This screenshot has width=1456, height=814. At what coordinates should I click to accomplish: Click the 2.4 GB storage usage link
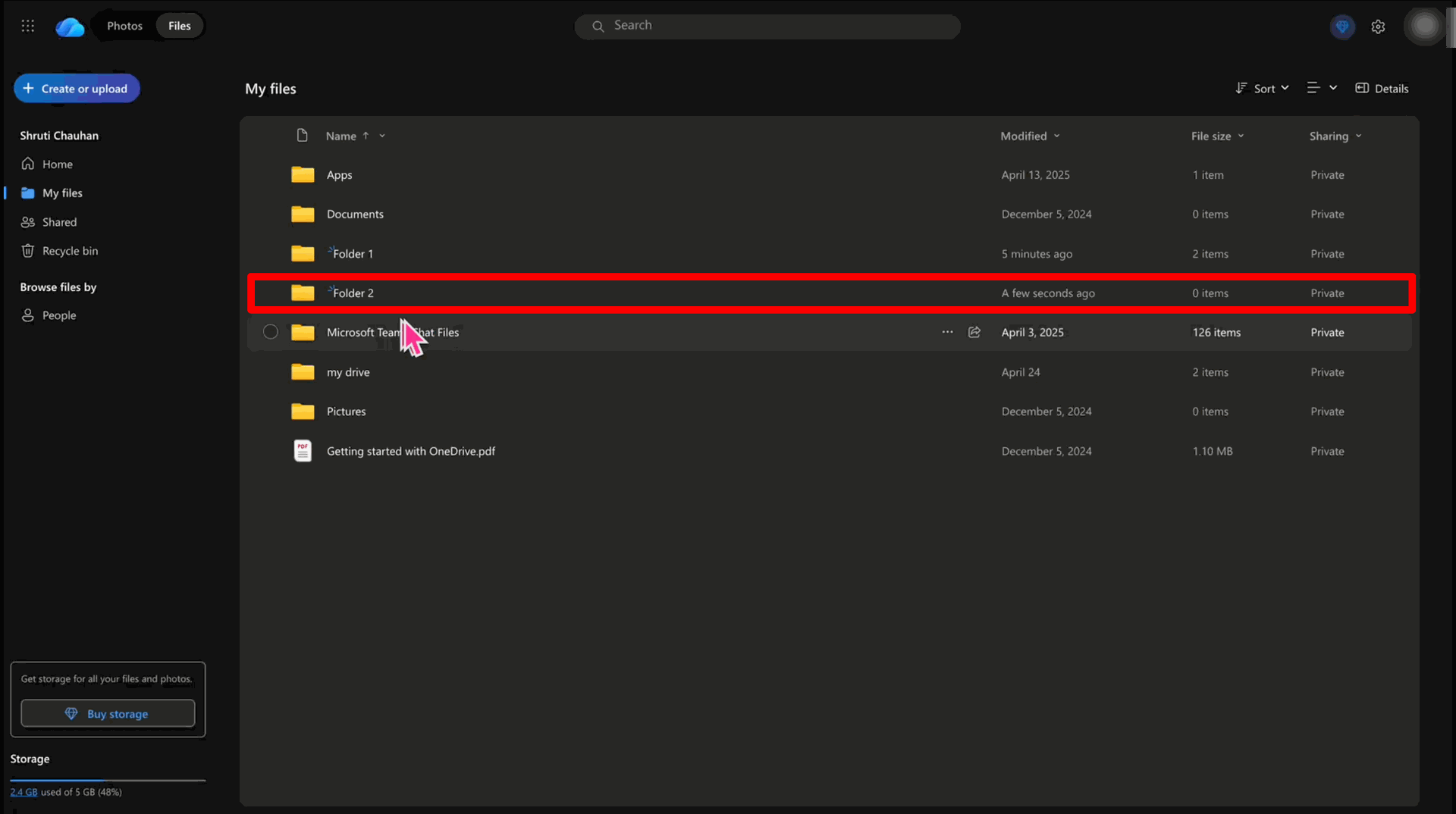24,792
